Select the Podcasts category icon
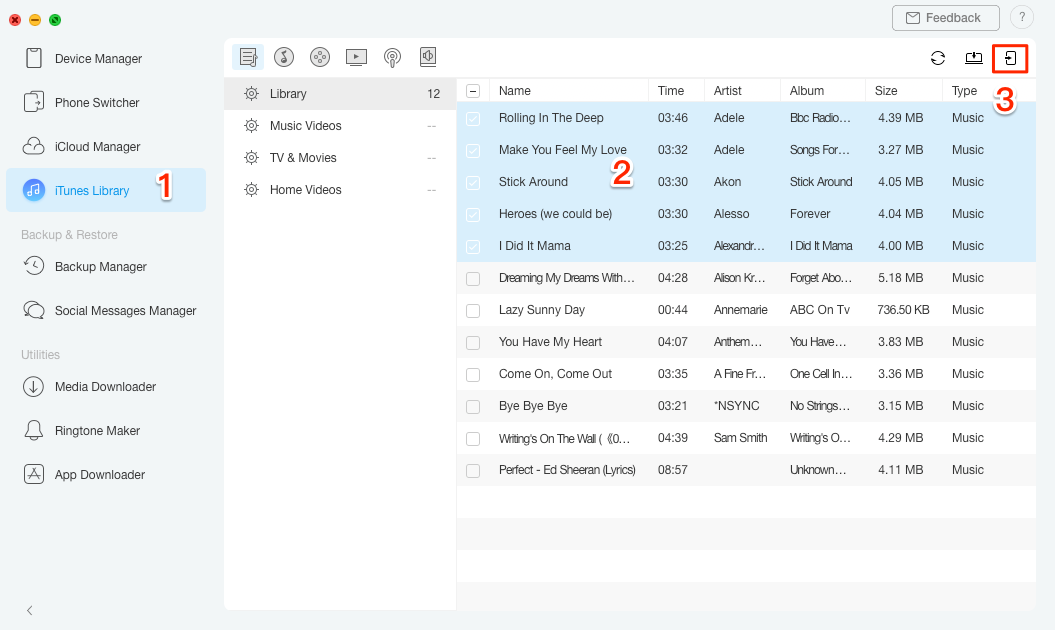The height and width of the screenshot is (630, 1055). point(392,57)
